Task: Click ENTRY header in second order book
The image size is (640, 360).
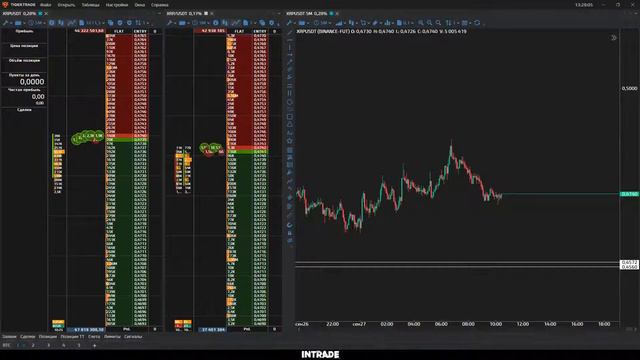Action: 260,31
